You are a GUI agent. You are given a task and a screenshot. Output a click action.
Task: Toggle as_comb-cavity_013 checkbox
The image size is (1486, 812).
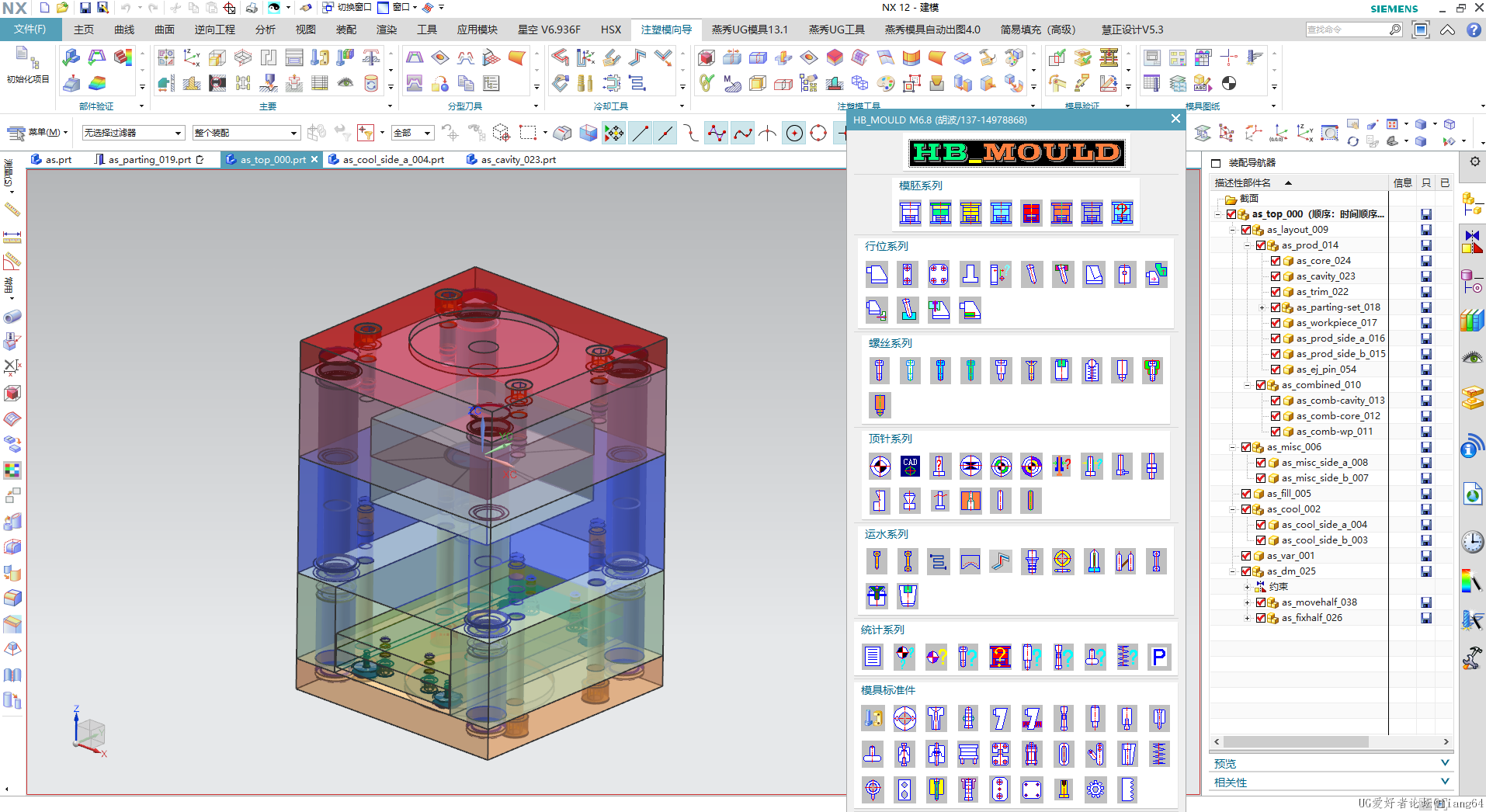coord(1276,401)
